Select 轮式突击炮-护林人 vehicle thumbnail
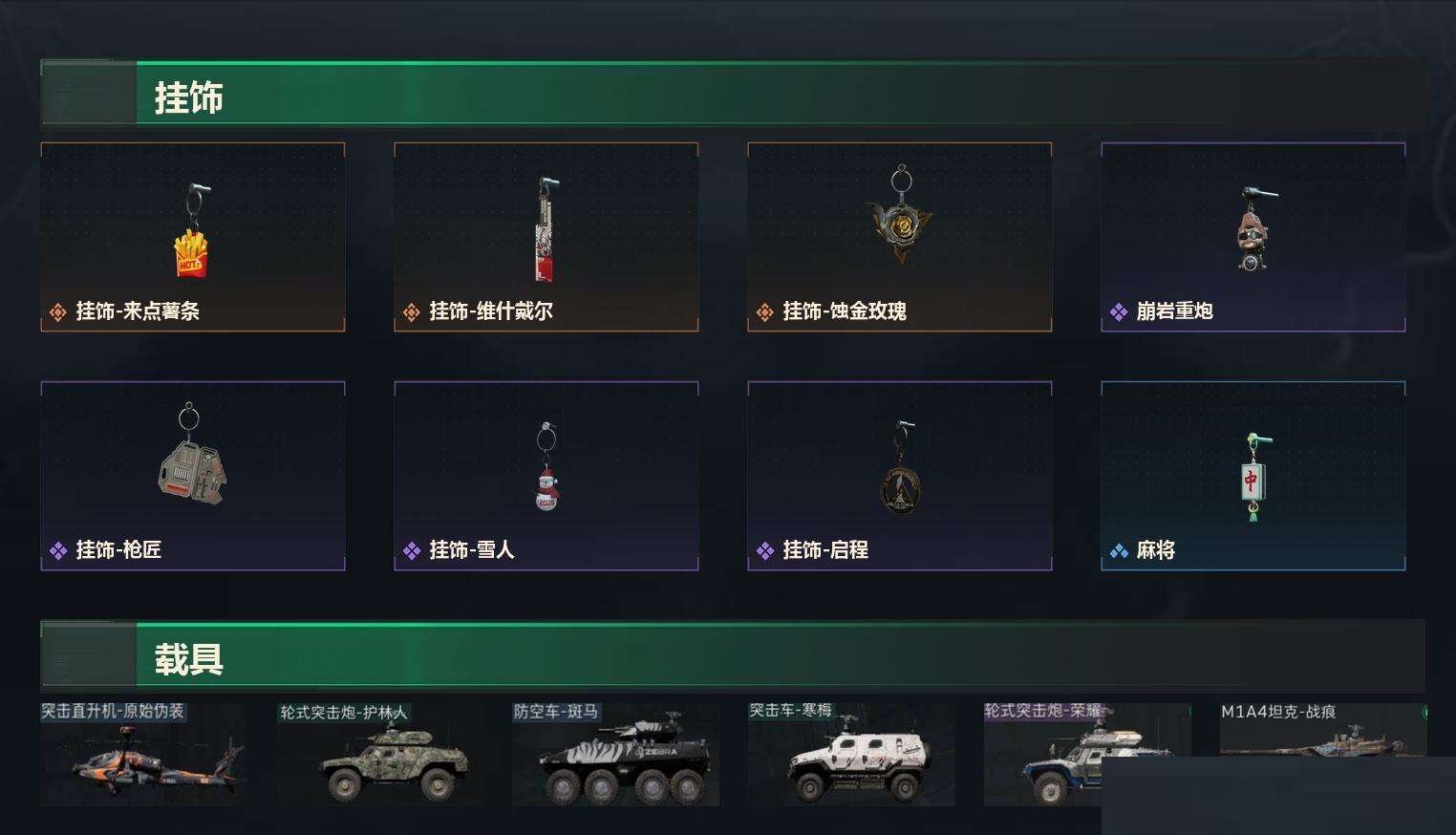The width and height of the screenshot is (1456, 835). [379, 754]
